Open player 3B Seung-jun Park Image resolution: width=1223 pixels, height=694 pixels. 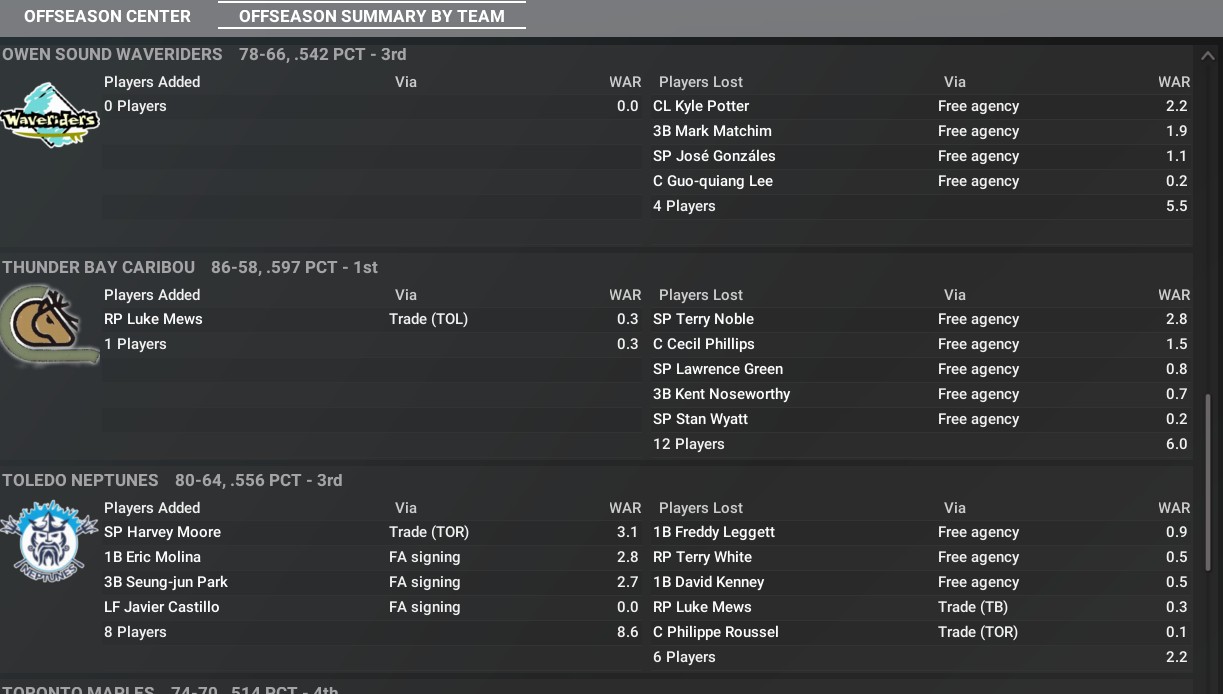[166, 582]
